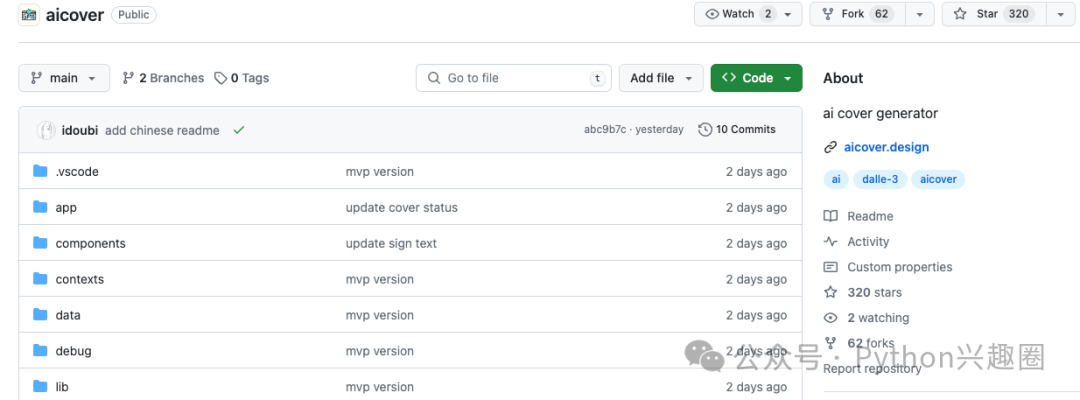Open the update sign text commit message
Image resolution: width=1080 pixels, height=400 pixels.
point(391,244)
